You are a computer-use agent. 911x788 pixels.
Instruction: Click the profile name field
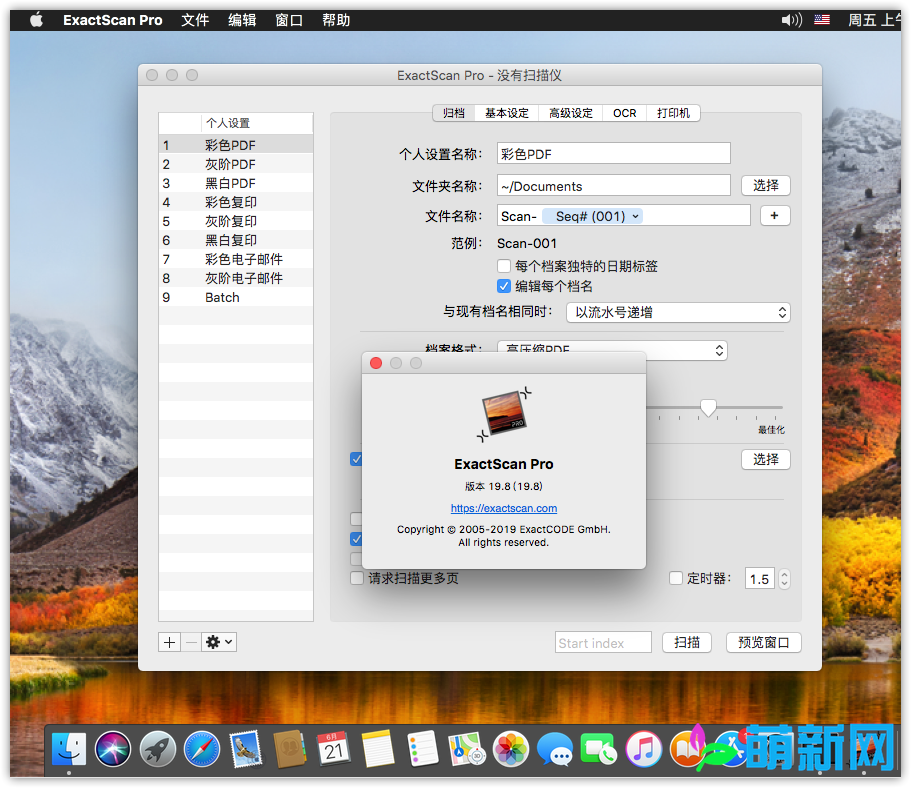614,154
